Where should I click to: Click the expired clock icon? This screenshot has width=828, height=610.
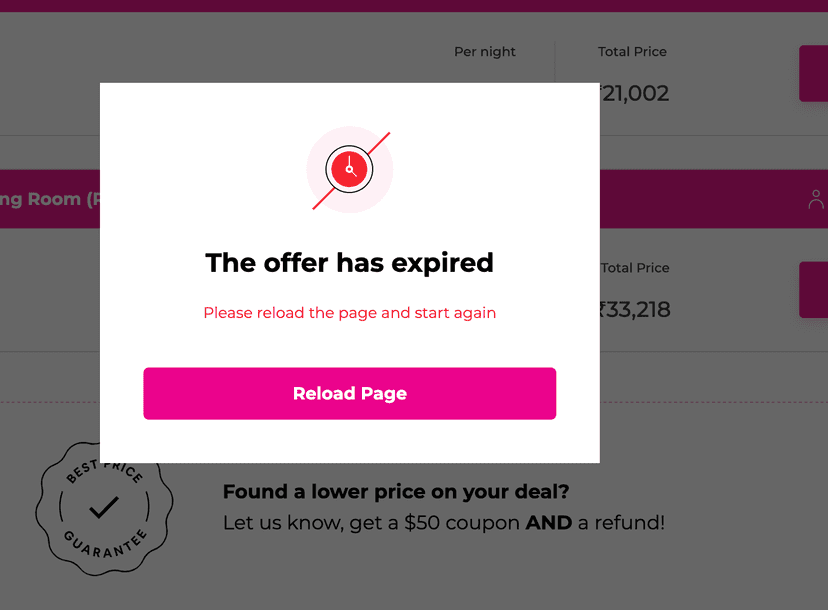click(349, 170)
